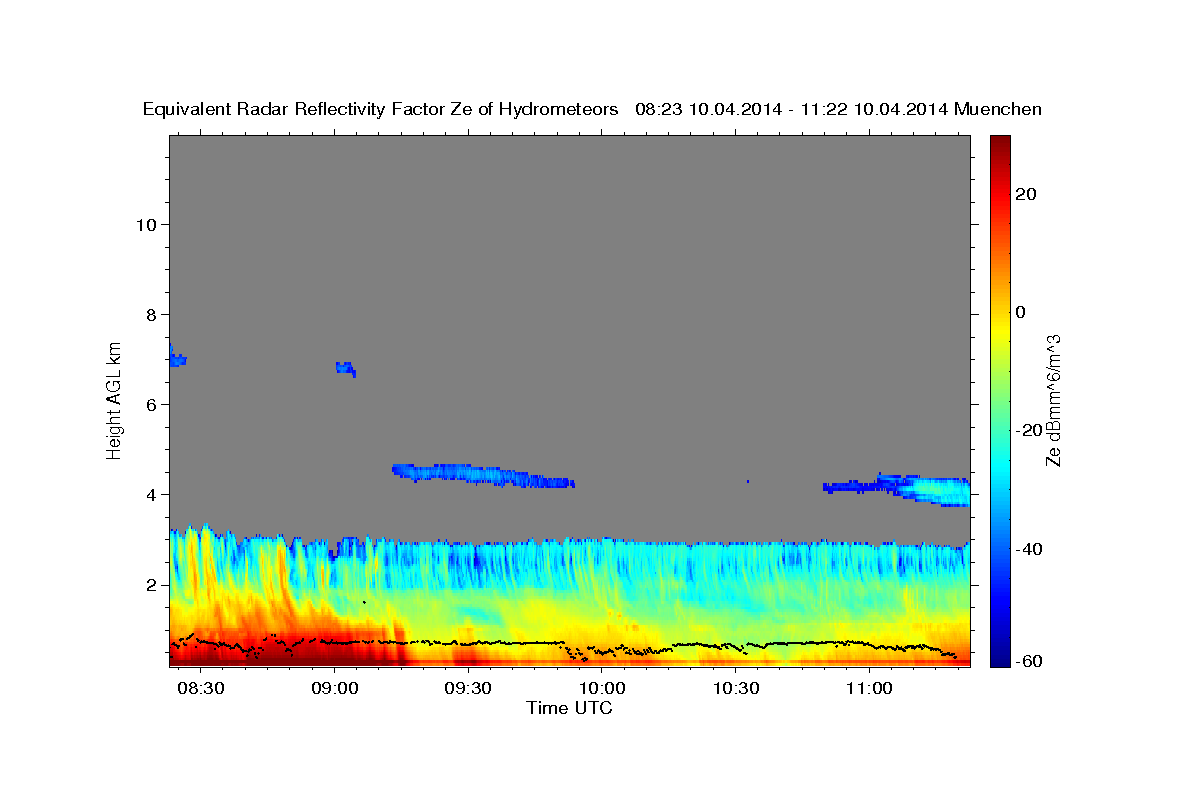Click the '10:30' time tick label
The image size is (1200, 800).
[736, 689]
